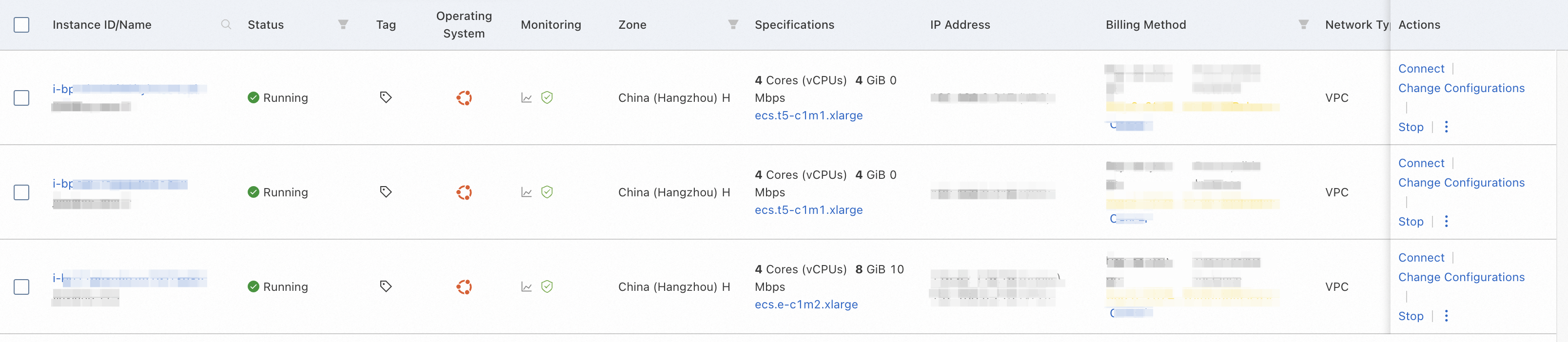
Task: Click security shield icon in second row
Action: 547,192
